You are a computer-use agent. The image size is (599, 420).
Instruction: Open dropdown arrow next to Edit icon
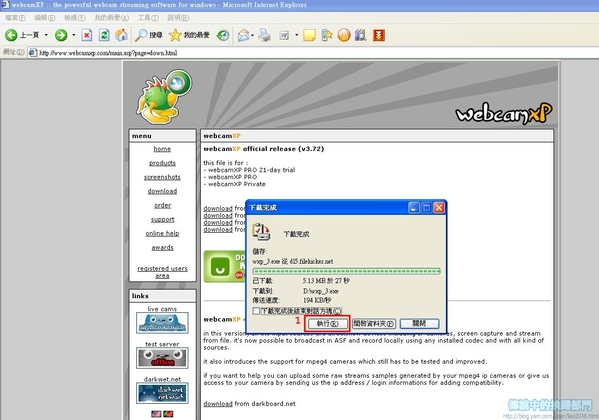[x=296, y=35]
